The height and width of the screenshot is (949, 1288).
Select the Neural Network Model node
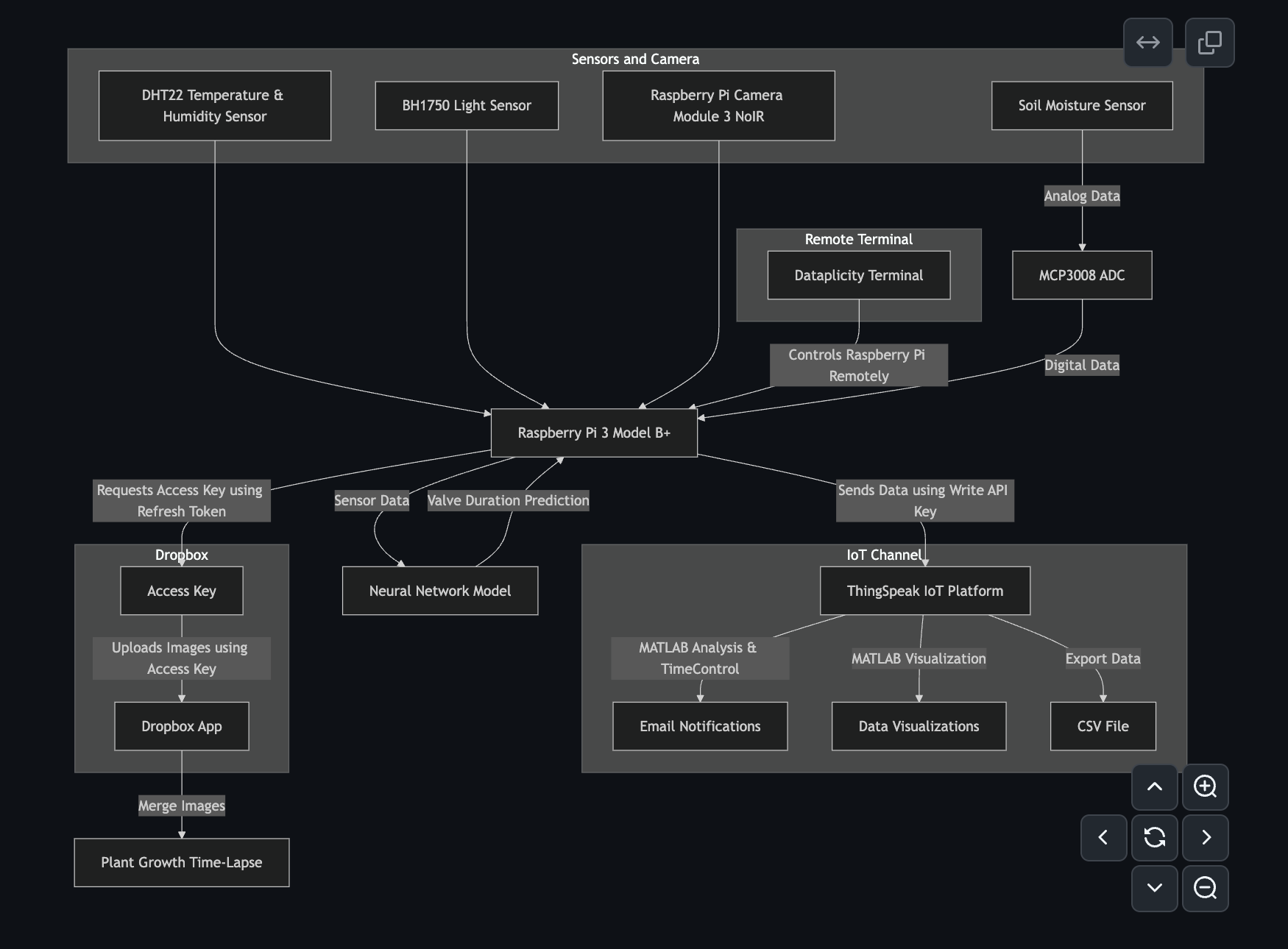(439, 591)
